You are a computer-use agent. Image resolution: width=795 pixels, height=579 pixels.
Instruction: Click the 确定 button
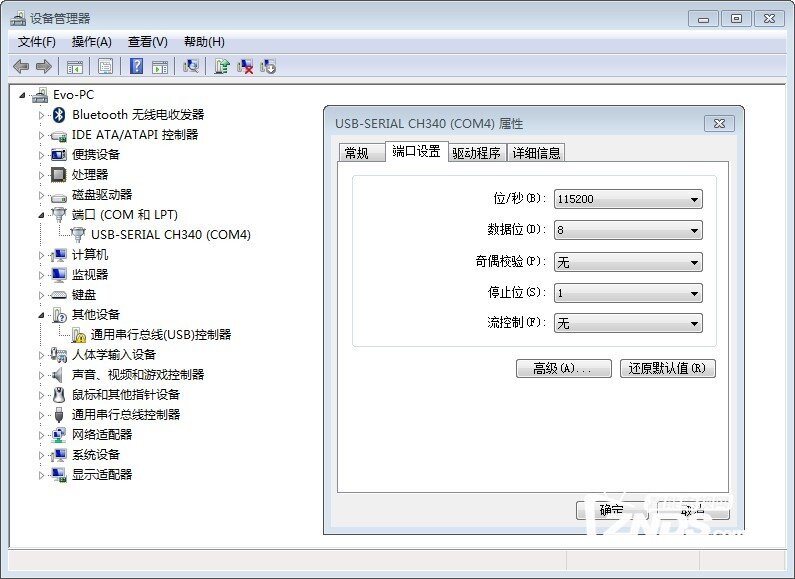click(x=611, y=510)
